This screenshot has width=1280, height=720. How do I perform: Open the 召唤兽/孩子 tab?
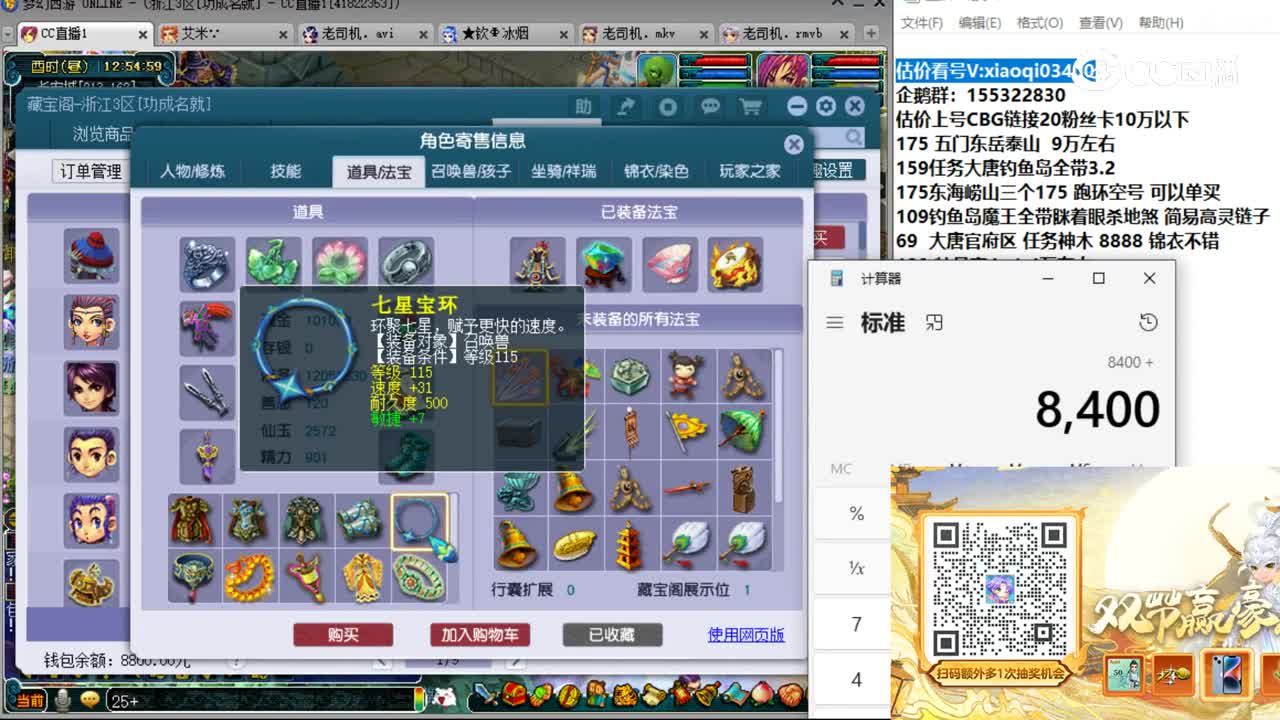pyautogui.click(x=471, y=171)
